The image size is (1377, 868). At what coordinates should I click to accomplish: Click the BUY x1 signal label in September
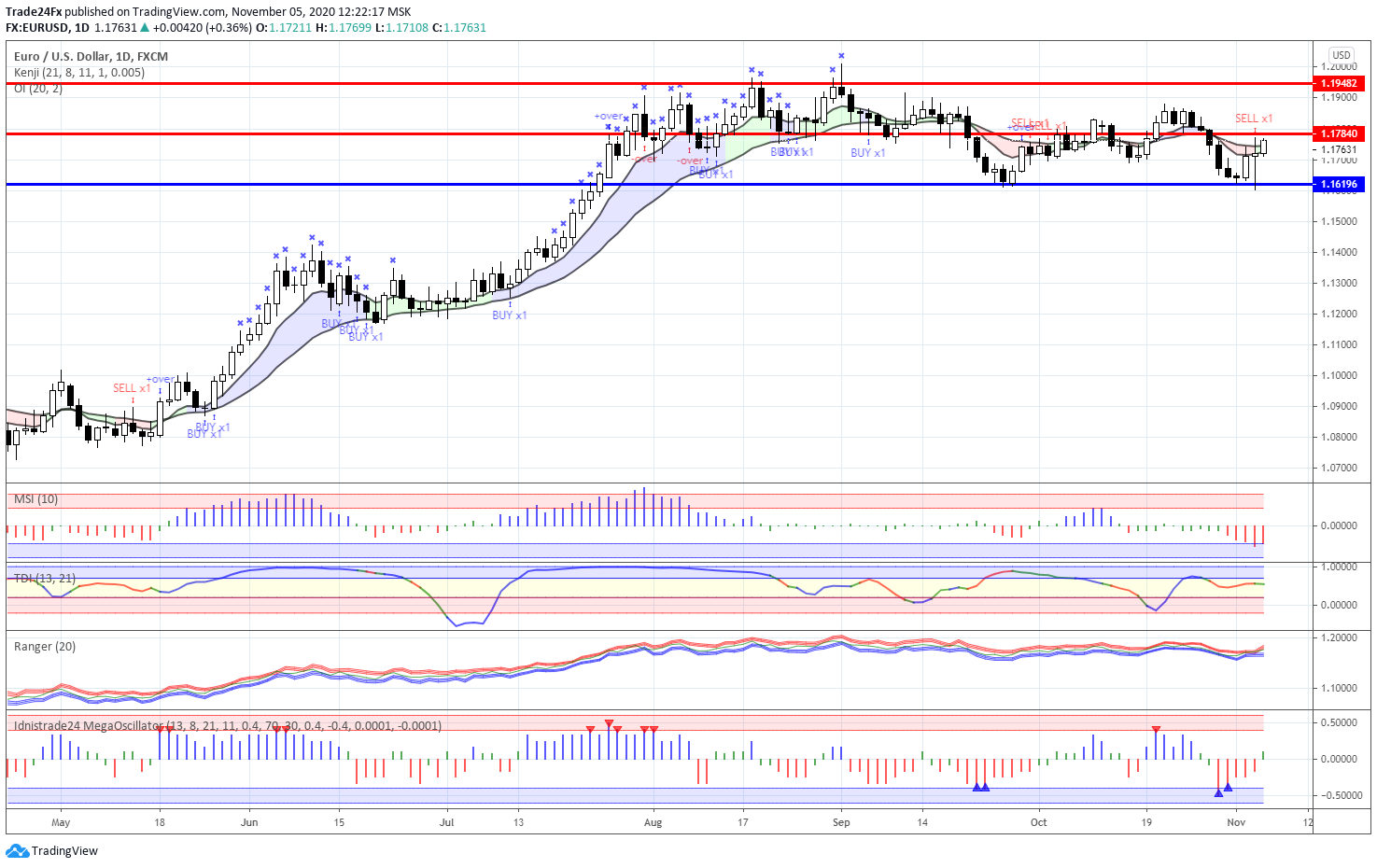tap(868, 153)
